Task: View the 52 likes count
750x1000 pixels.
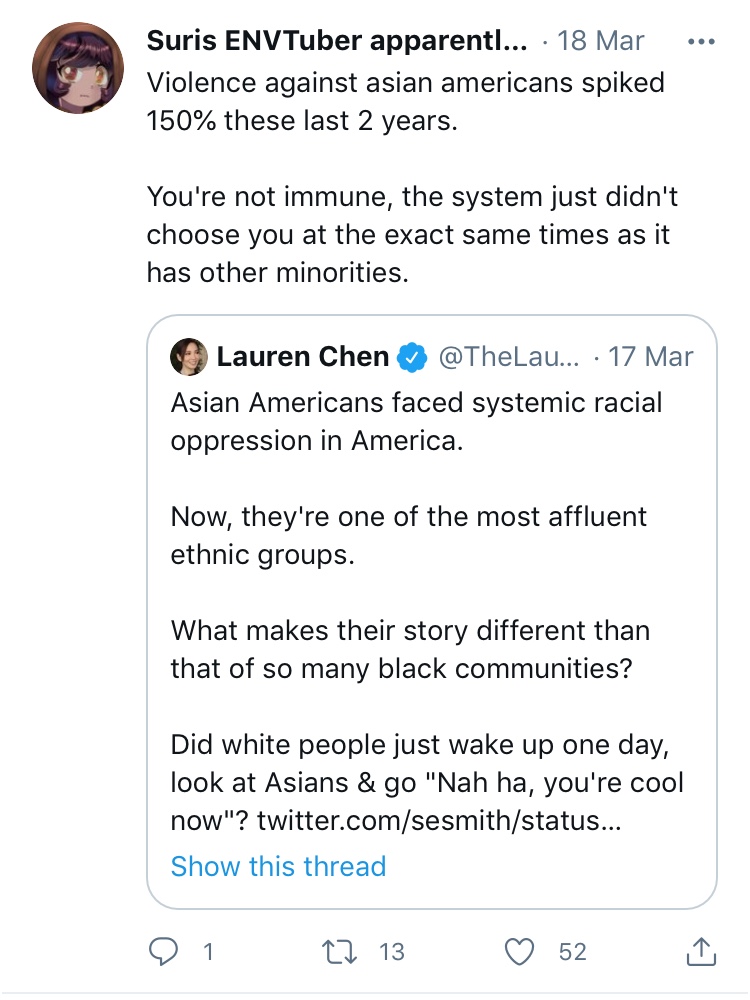Action: tap(572, 952)
